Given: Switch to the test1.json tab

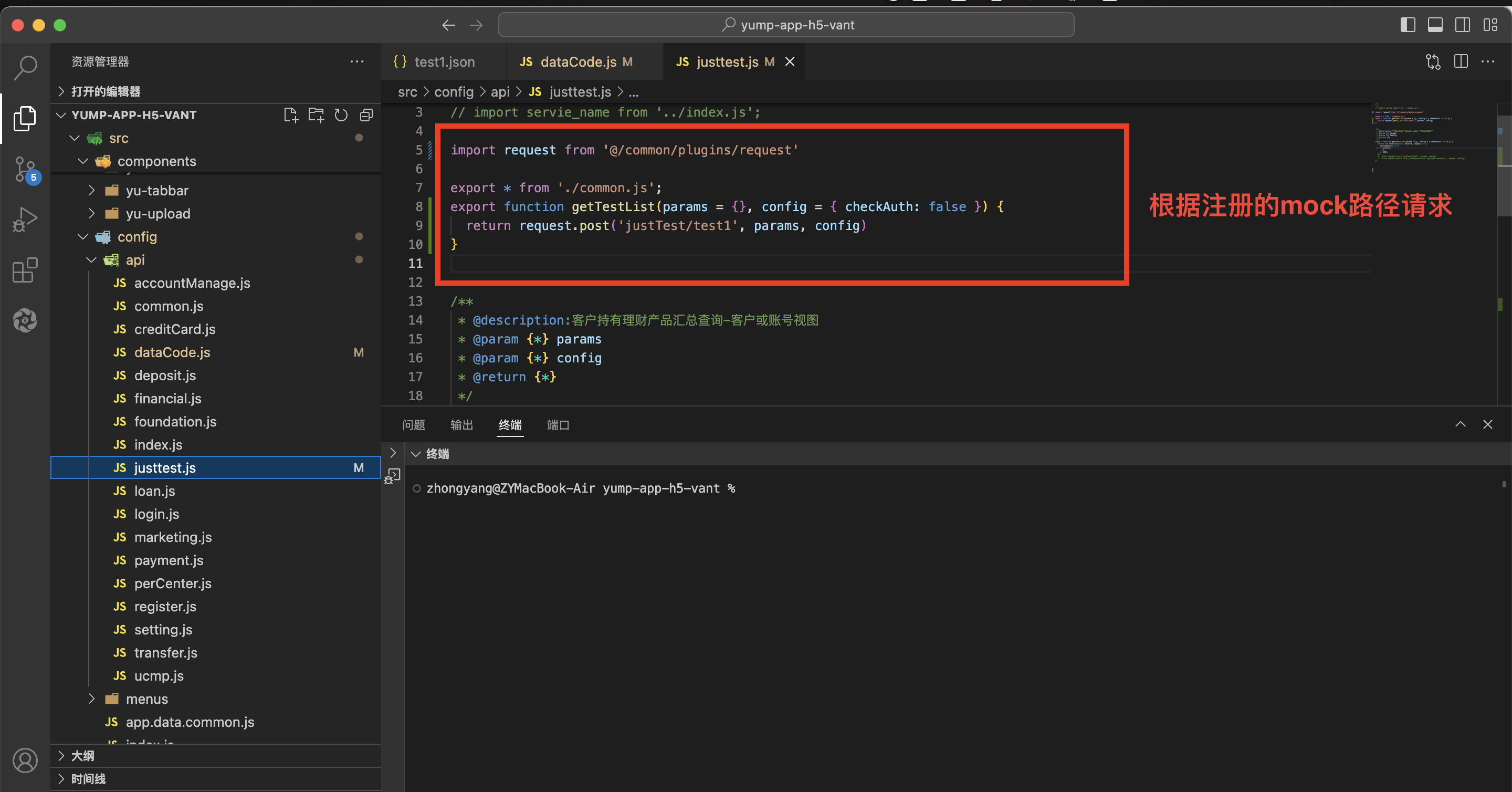Looking at the screenshot, I should click(x=444, y=61).
